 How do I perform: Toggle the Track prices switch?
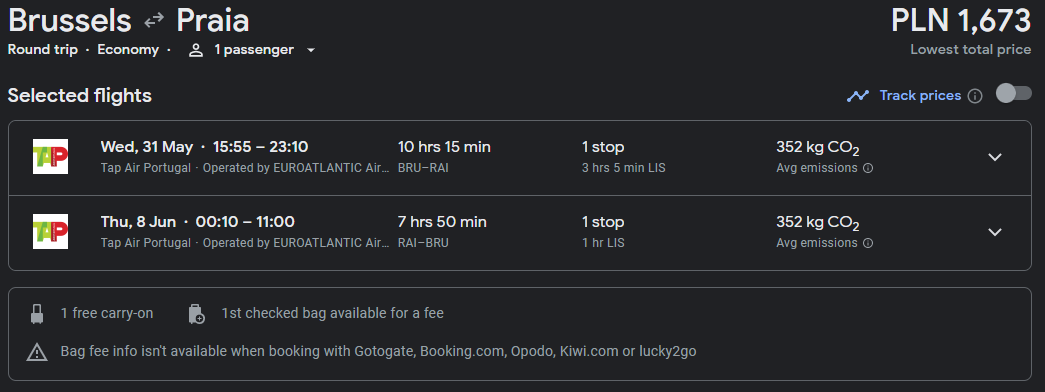(x=1013, y=94)
